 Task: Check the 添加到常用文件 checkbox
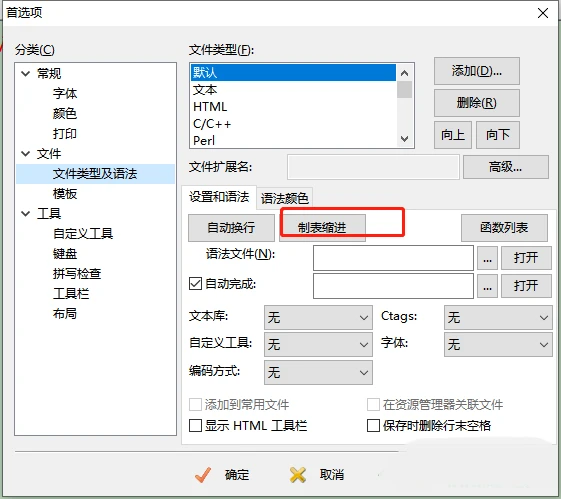click(x=195, y=405)
